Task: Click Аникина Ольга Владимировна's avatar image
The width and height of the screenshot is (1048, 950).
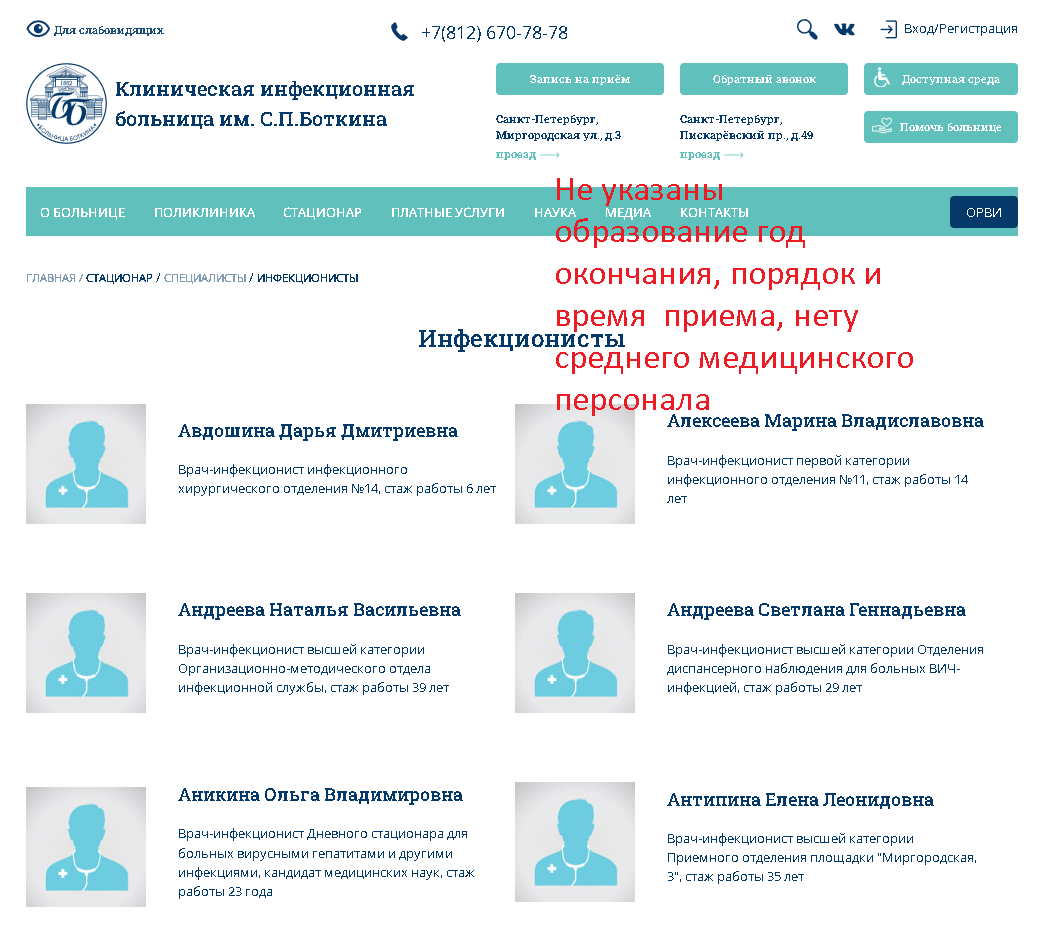Action: point(86,847)
